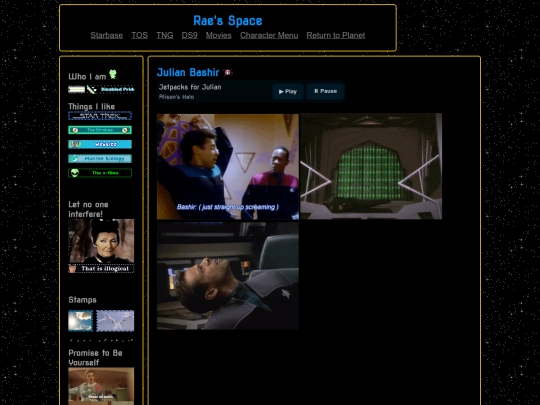Follow the Return to Planet link

coord(336,35)
